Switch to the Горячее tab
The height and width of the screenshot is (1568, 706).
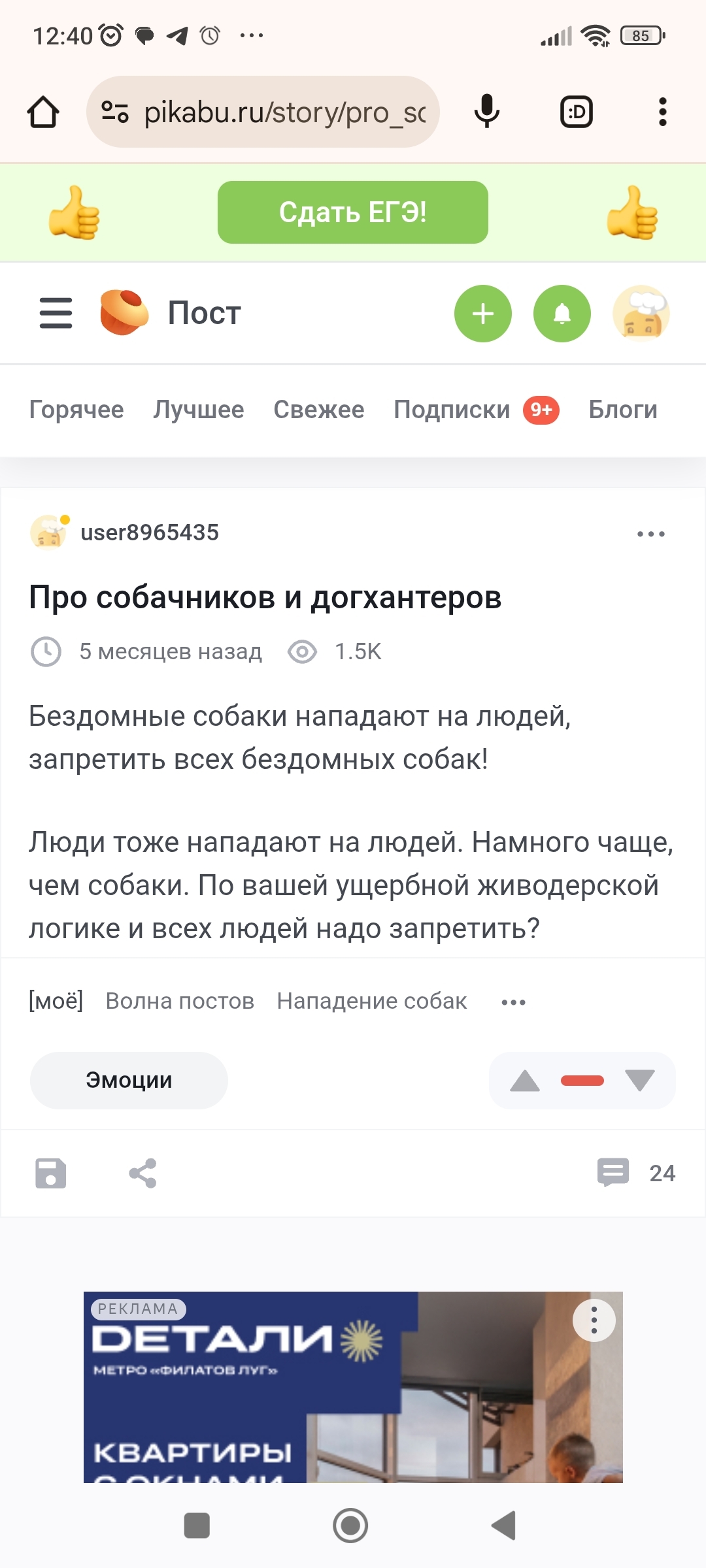click(x=76, y=410)
